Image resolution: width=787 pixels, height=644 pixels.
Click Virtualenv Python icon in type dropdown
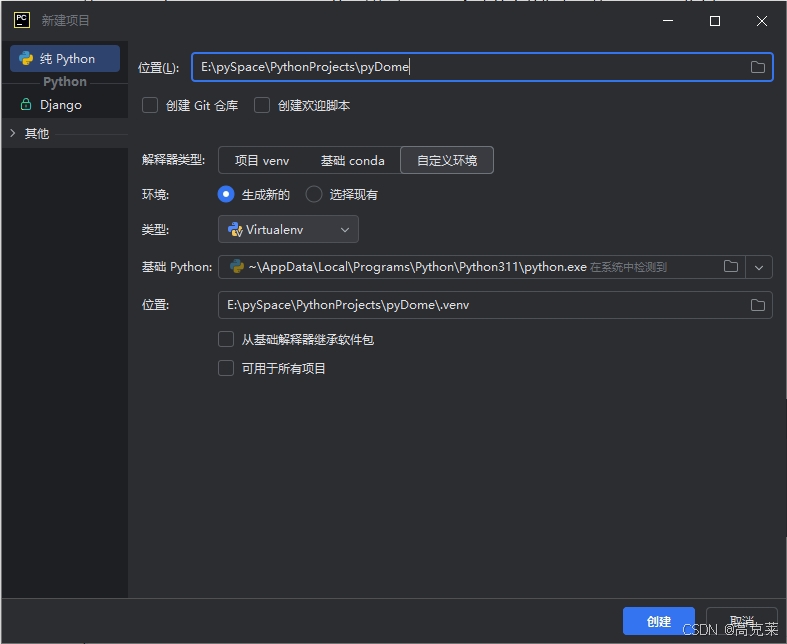235,229
